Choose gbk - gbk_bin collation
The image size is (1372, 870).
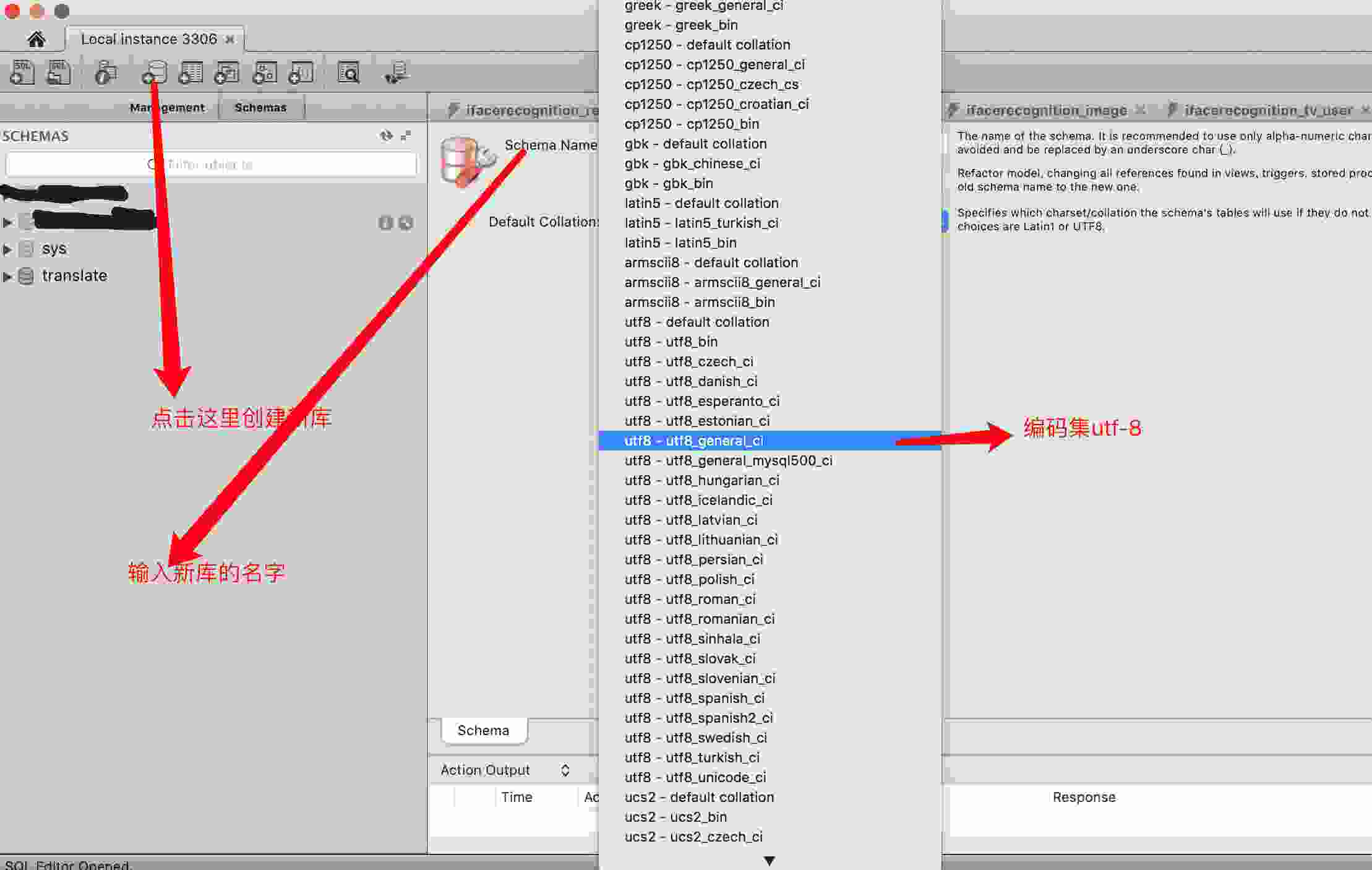pyautogui.click(x=770, y=183)
